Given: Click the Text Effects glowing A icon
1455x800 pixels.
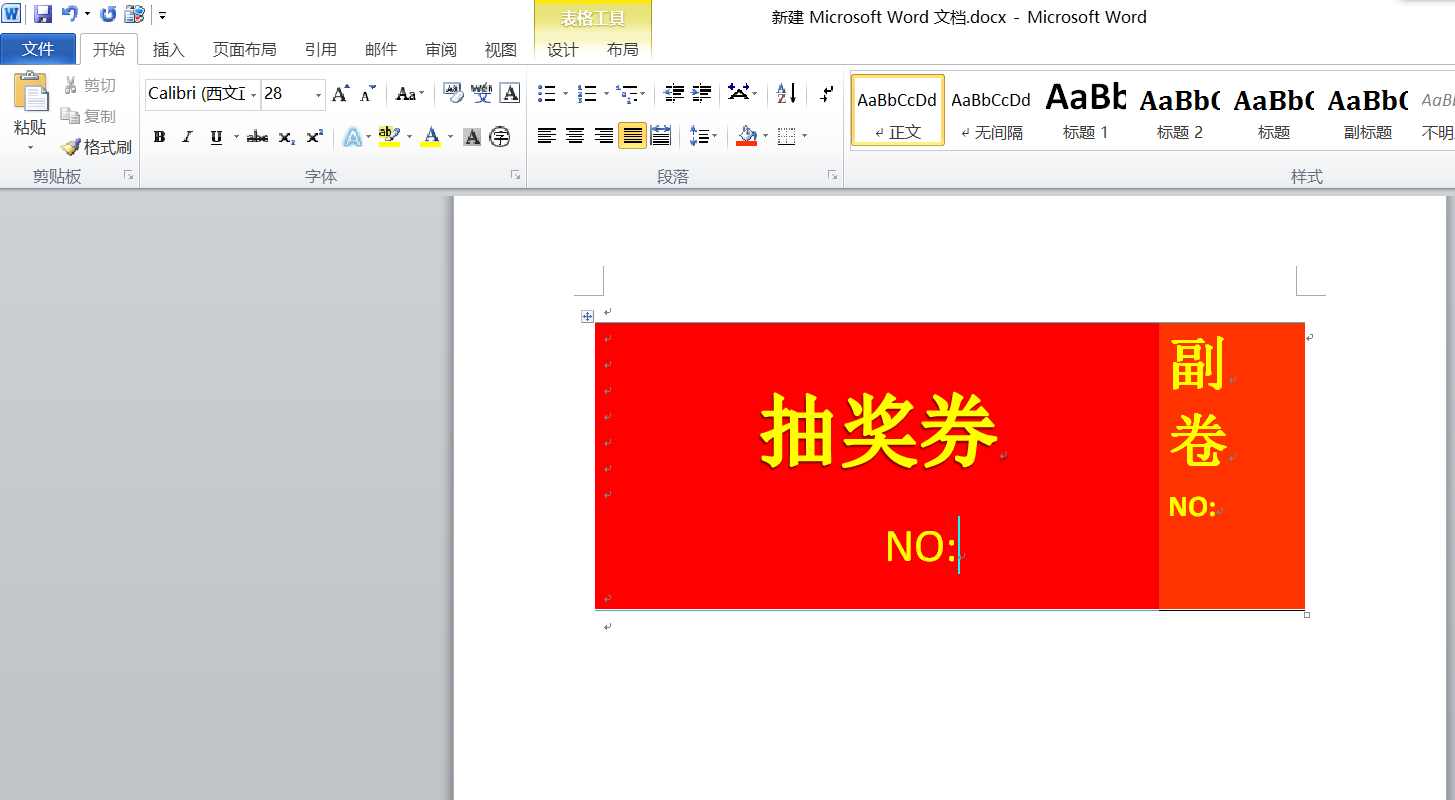Looking at the screenshot, I should (x=352, y=137).
